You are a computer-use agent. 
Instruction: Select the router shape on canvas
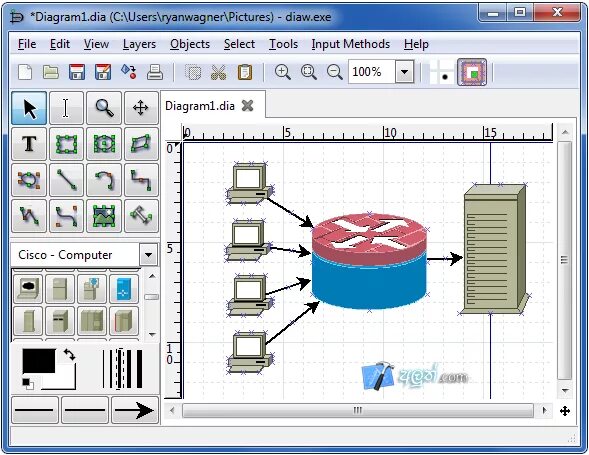(x=369, y=262)
